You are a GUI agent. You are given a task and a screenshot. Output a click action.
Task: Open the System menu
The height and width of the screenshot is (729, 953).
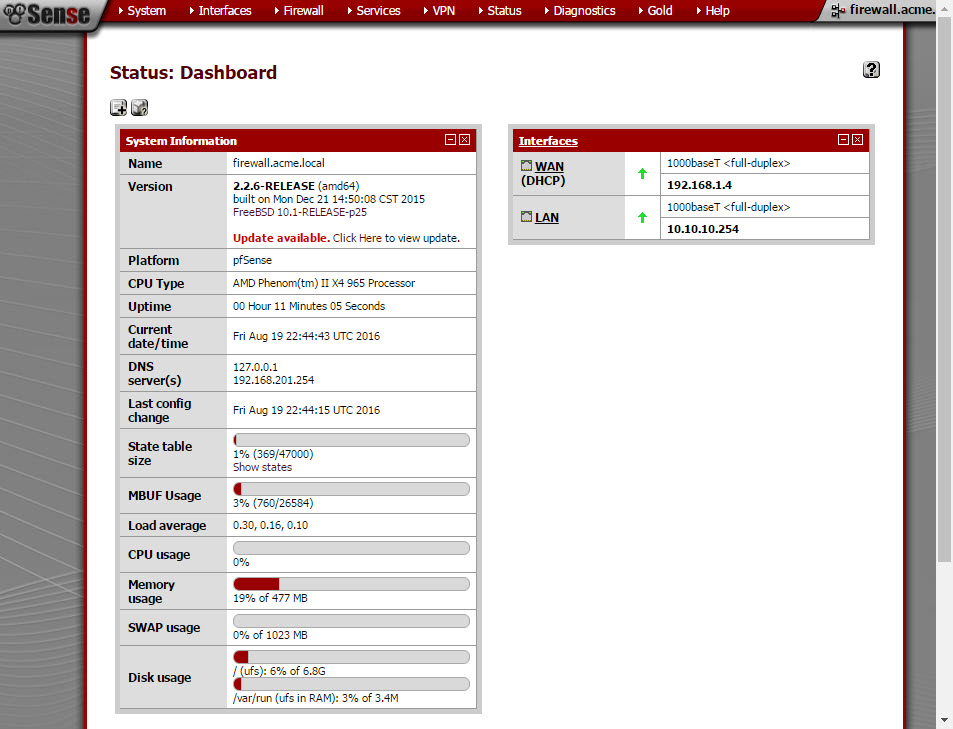tap(142, 10)
